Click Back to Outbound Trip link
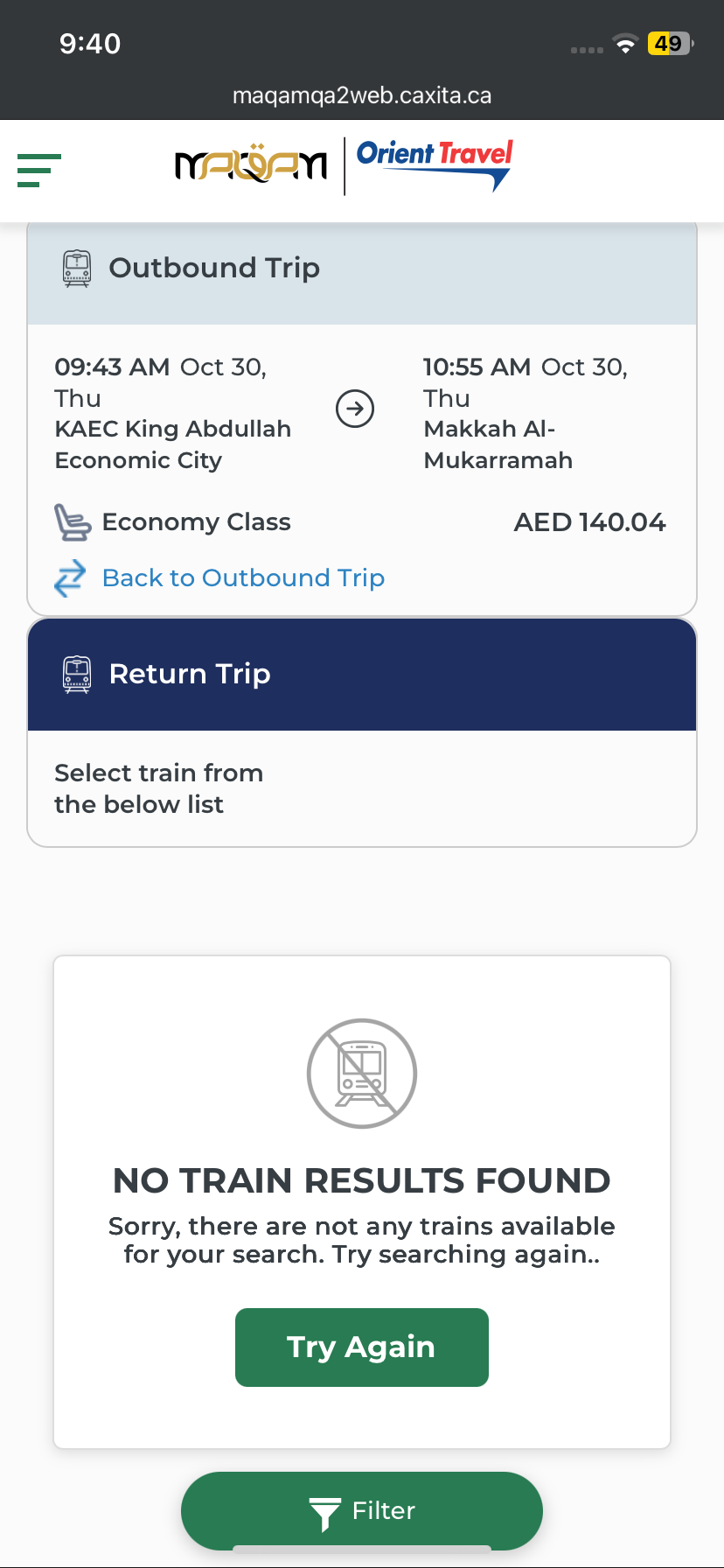 tap(243, 578)
